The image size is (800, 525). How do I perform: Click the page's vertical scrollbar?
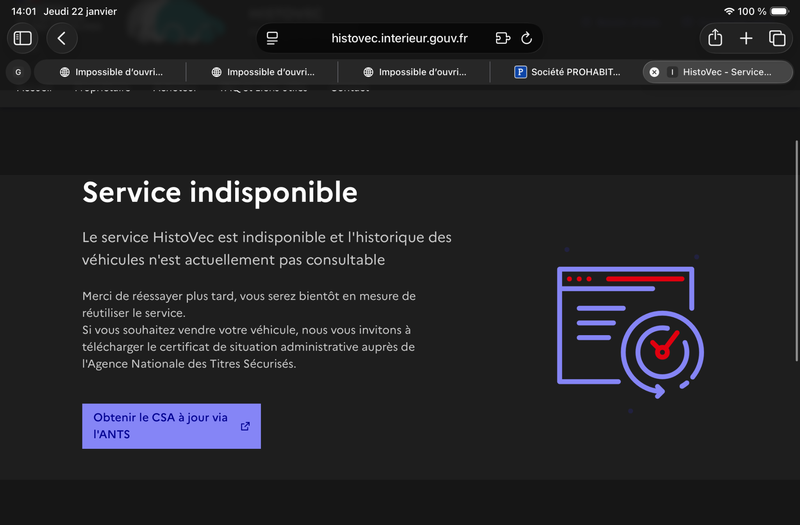(796, 200)
